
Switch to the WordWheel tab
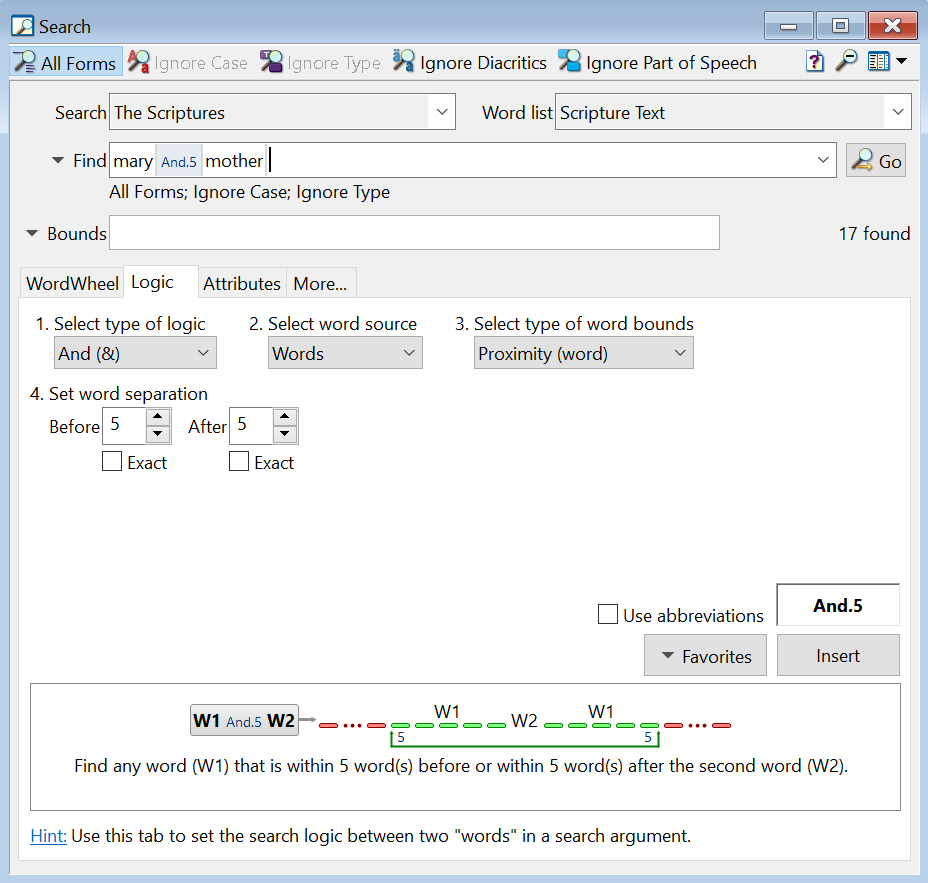pyautogui.click(x=72, y=284)
